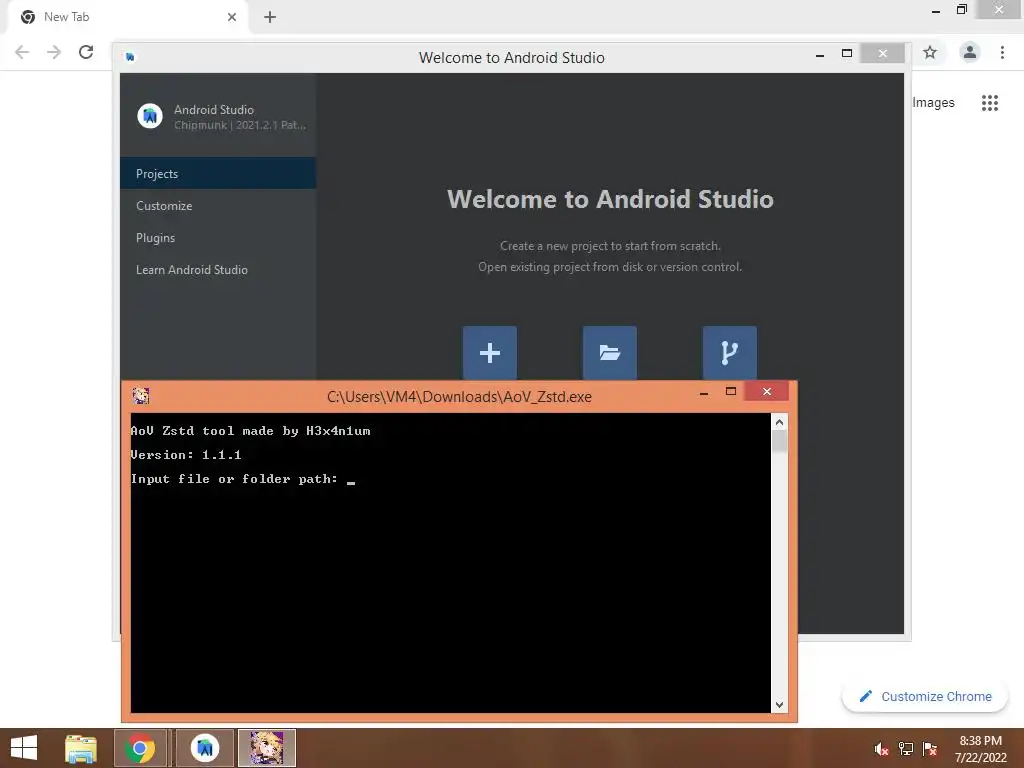Close the AoV_Zstd console window

pyautogui.click(x=767, y=391)
